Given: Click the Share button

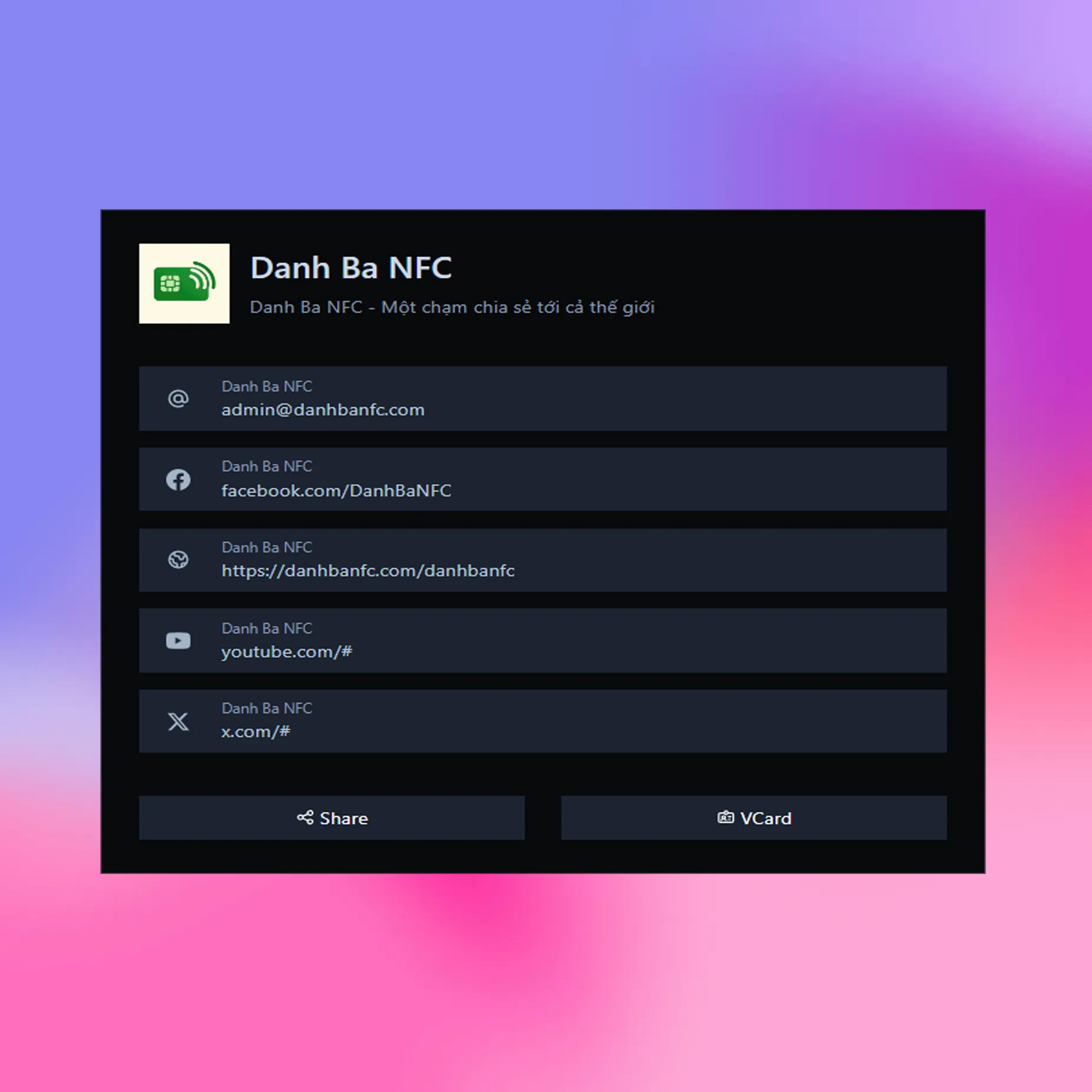Looking at the screenshot, I should click(332, 818).
